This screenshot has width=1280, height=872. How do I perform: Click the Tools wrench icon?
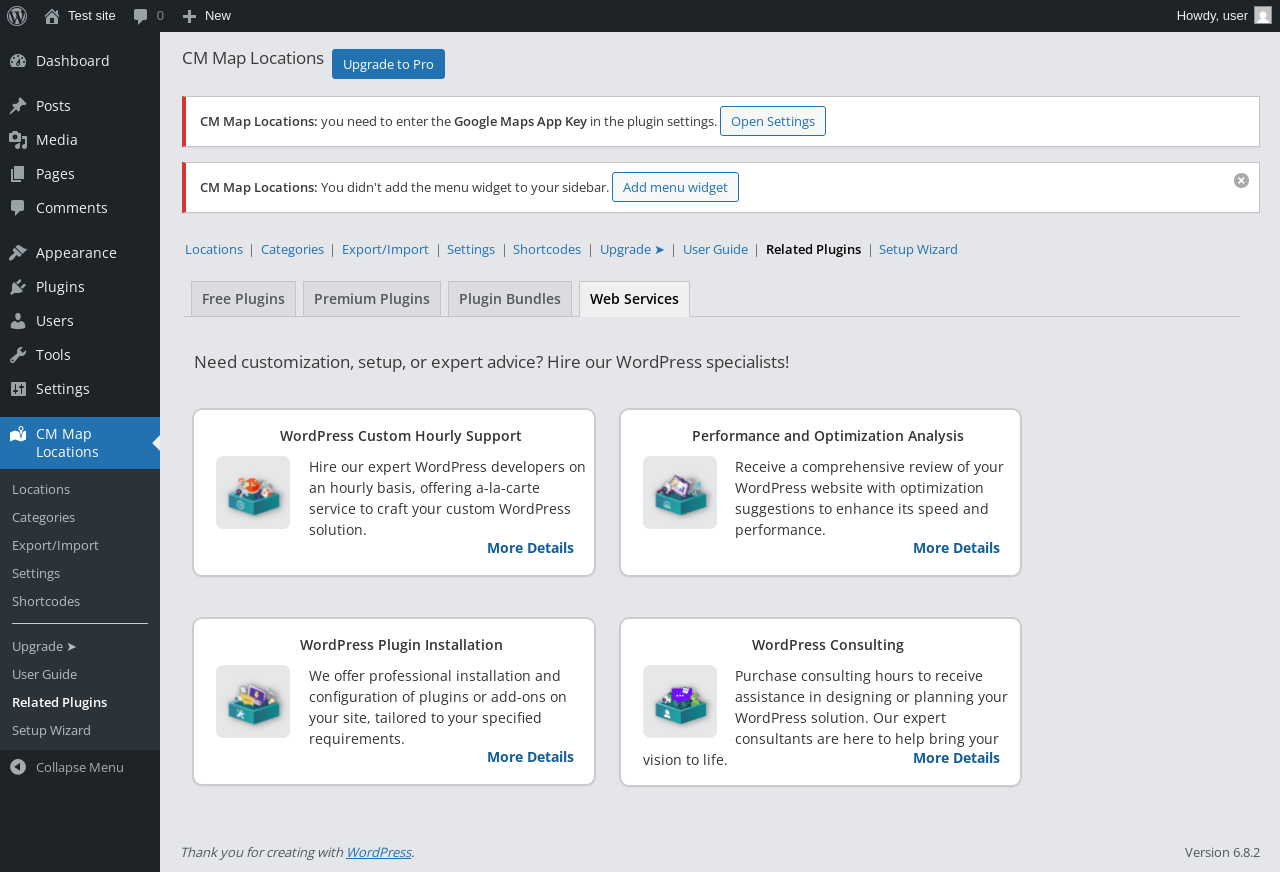point(18,355)
